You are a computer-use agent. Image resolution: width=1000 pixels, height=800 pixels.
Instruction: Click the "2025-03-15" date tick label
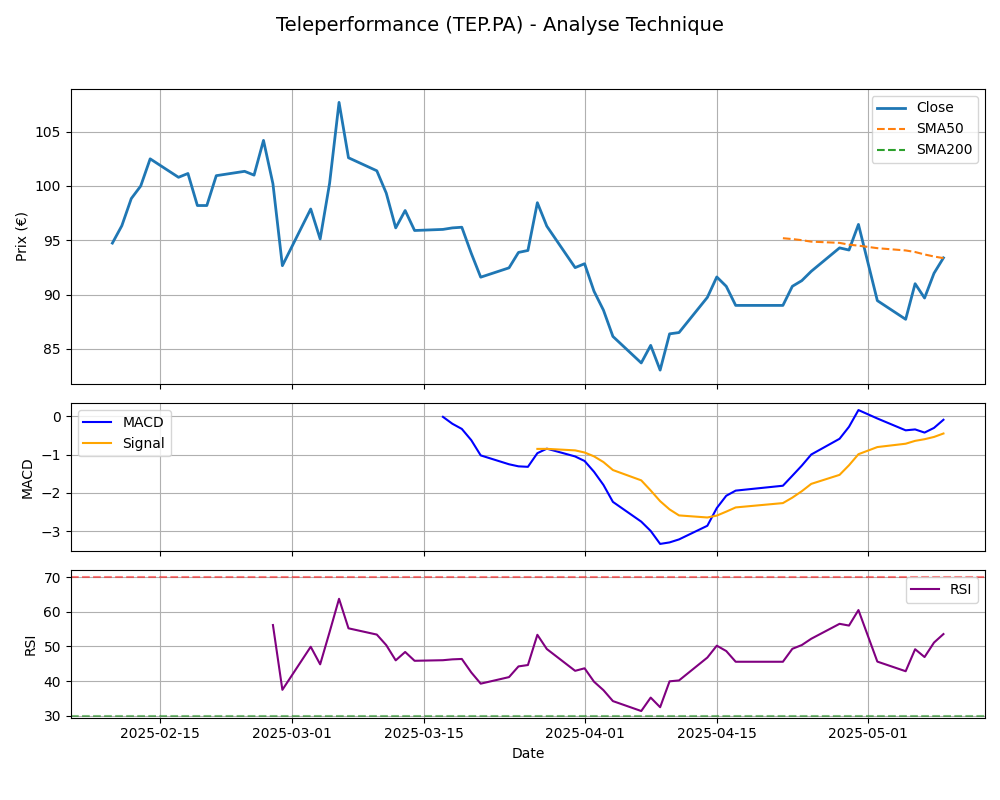coord(424,734)
